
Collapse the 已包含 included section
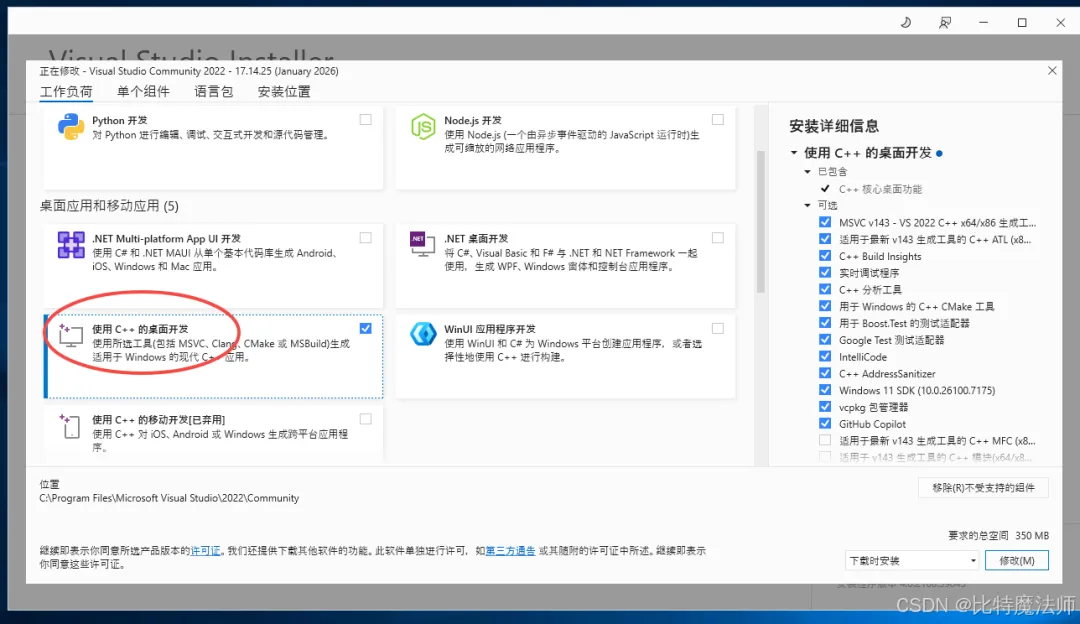point(807,171)
